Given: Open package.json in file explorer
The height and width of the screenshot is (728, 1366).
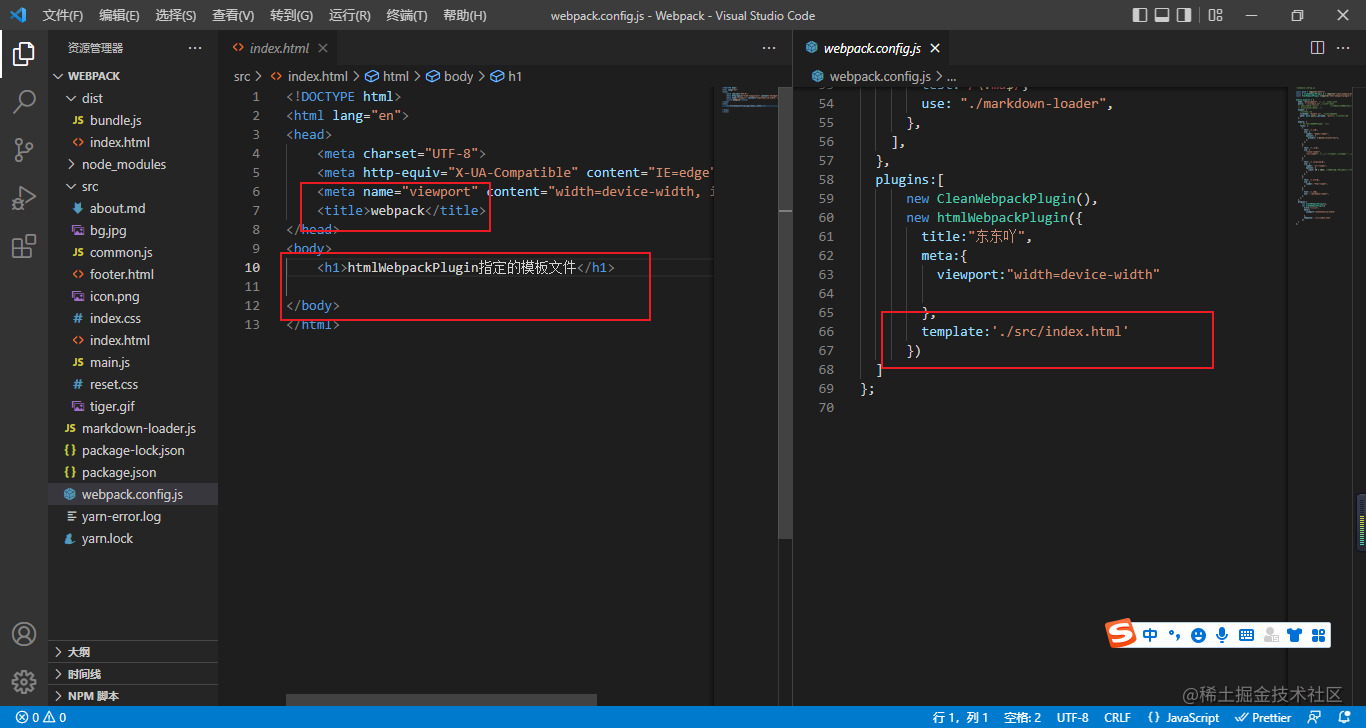Looking at the screenshot, I should pos(133,472).
